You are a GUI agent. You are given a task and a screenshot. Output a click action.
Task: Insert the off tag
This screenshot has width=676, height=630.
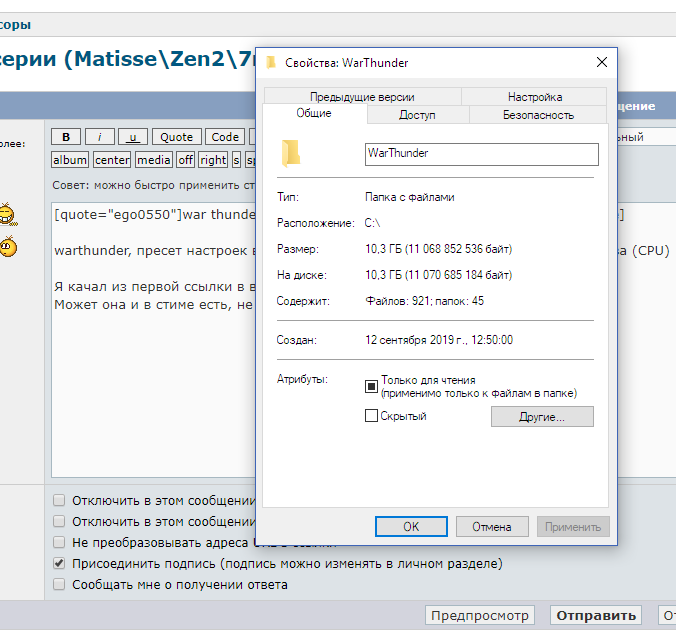(x=185, y=160)
